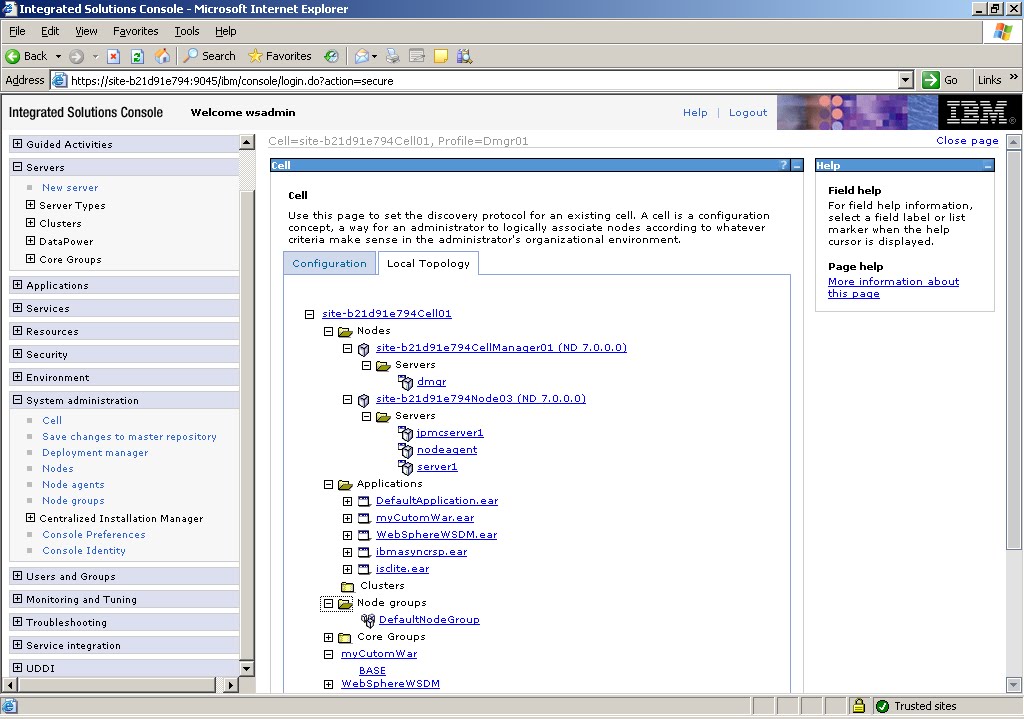Open the site-b21d91e794Cell01 link
The image size is (1024, 719).
(x=387, y=313)
